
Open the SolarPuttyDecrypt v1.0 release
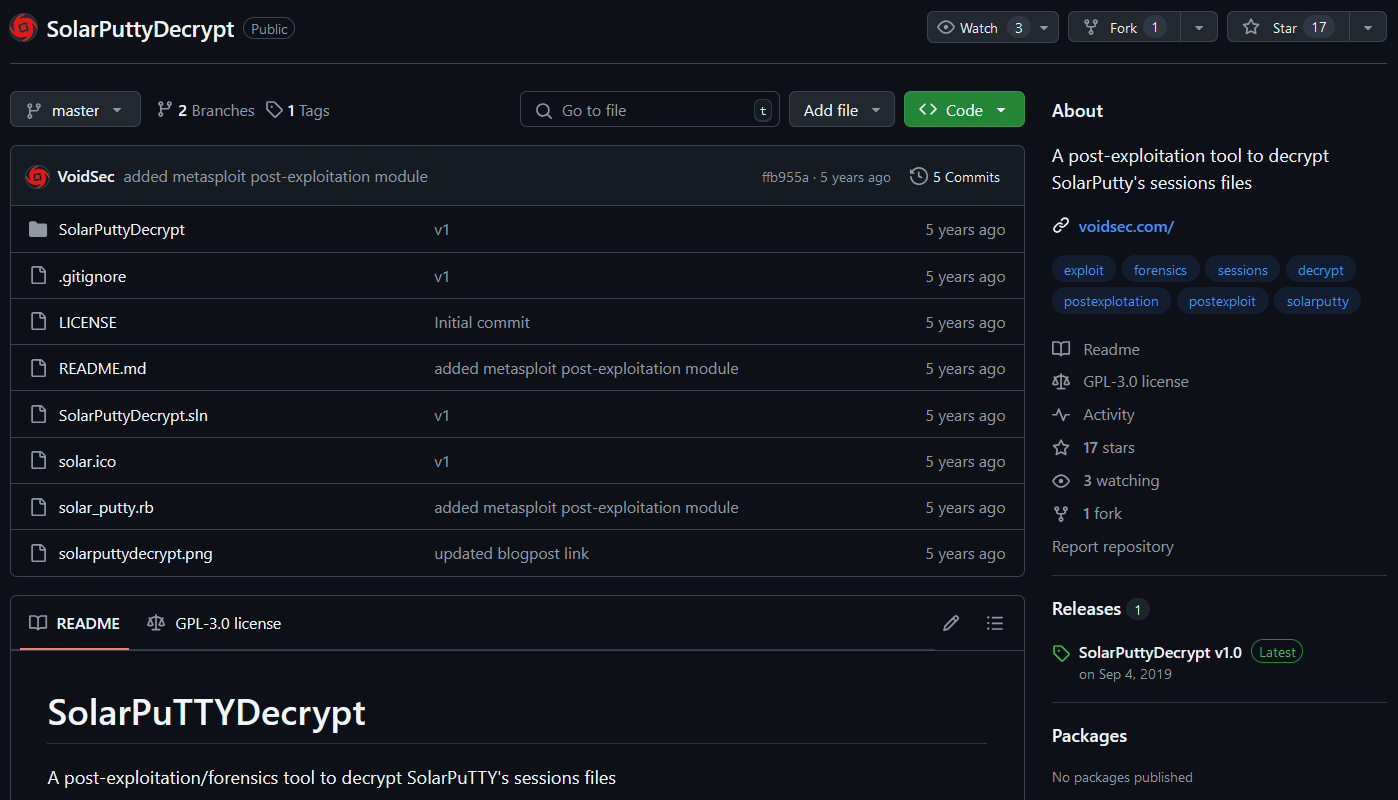click(x=1160, y=652)
